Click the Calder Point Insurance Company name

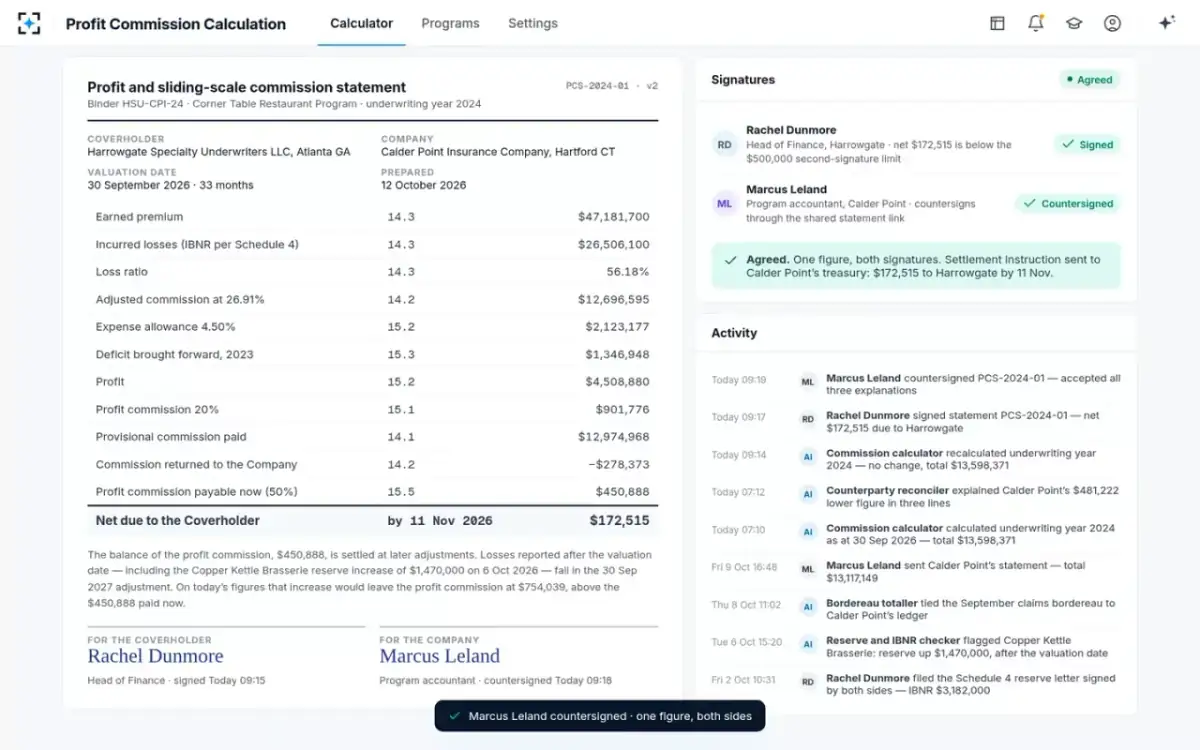[498, 152]
